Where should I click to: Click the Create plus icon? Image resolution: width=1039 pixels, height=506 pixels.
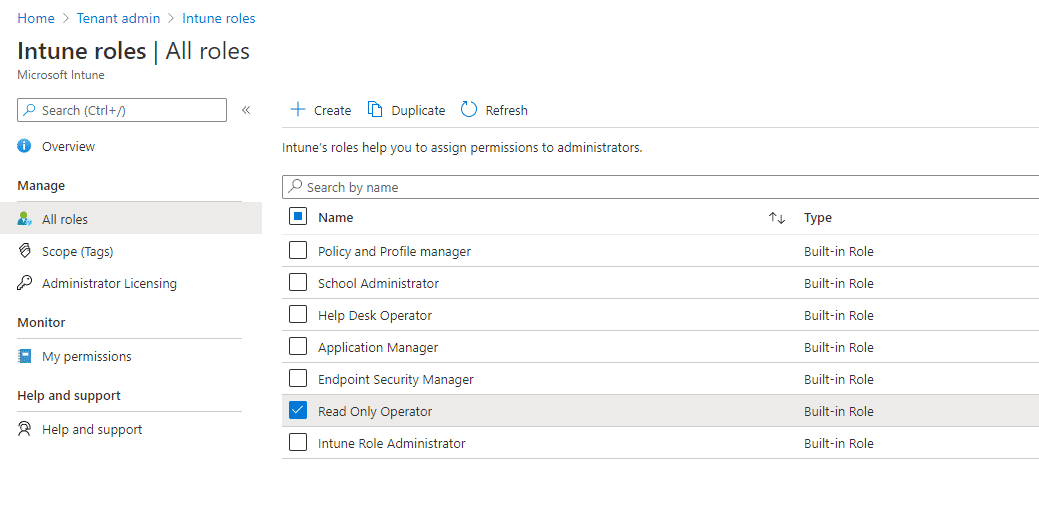click(298, 110)
